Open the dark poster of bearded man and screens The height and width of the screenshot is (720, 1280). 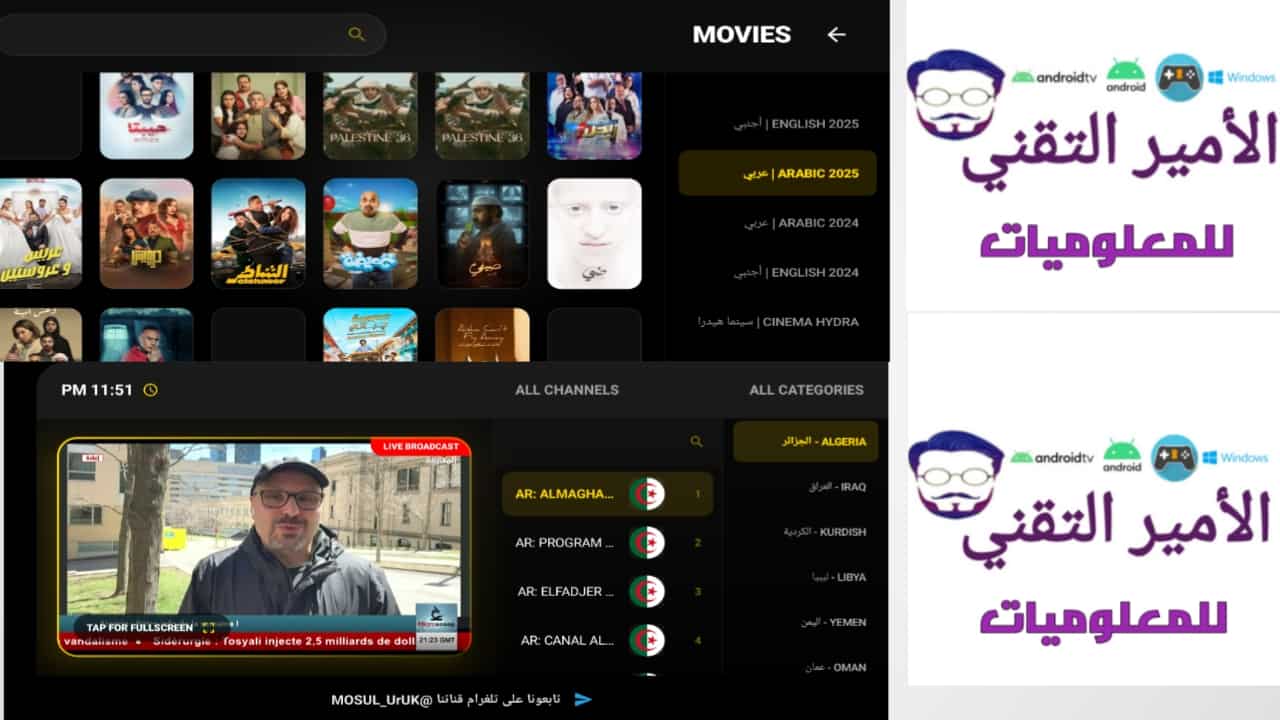[482, 233]
